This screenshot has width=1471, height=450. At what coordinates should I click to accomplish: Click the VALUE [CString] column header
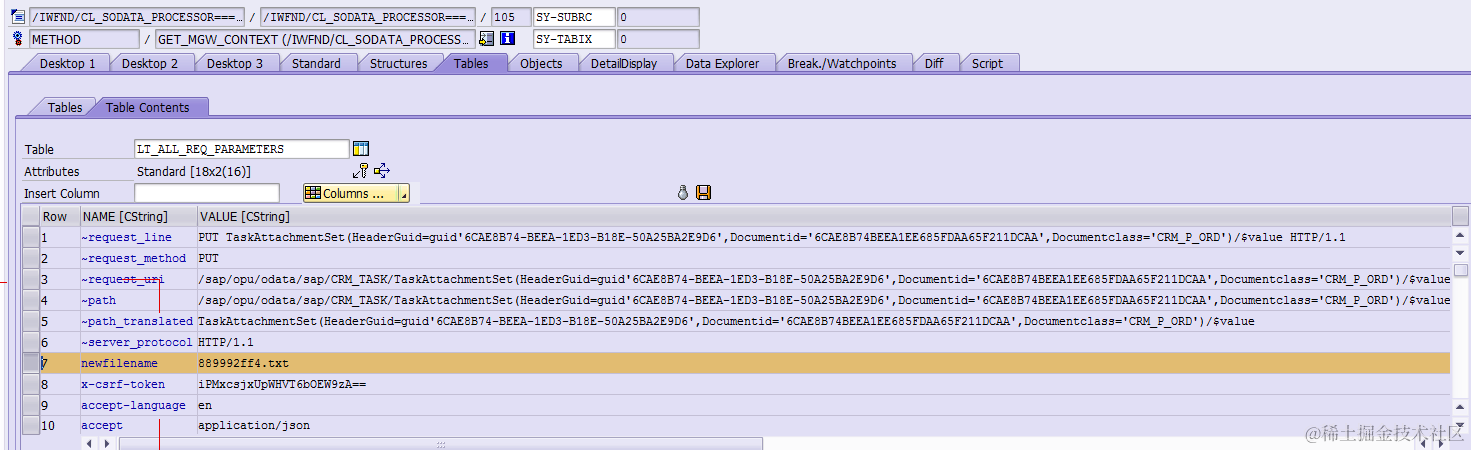click(823, 216)
